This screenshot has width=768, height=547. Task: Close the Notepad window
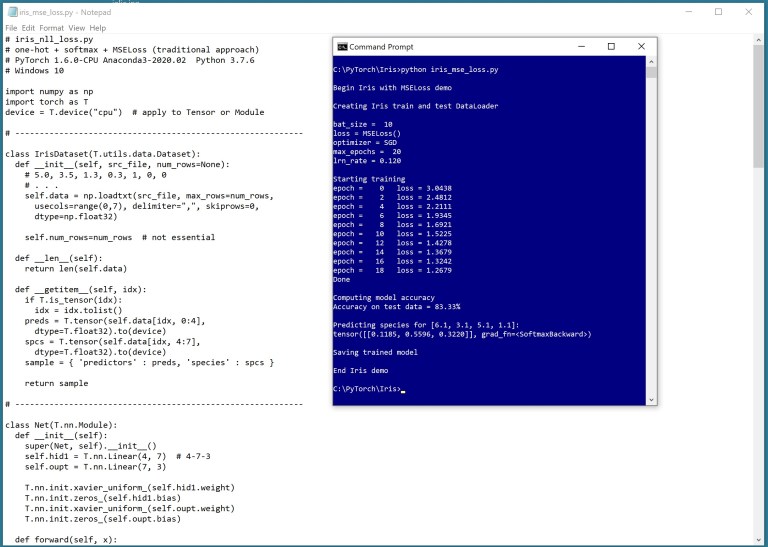pyautogui.click(x=748, y=12)
